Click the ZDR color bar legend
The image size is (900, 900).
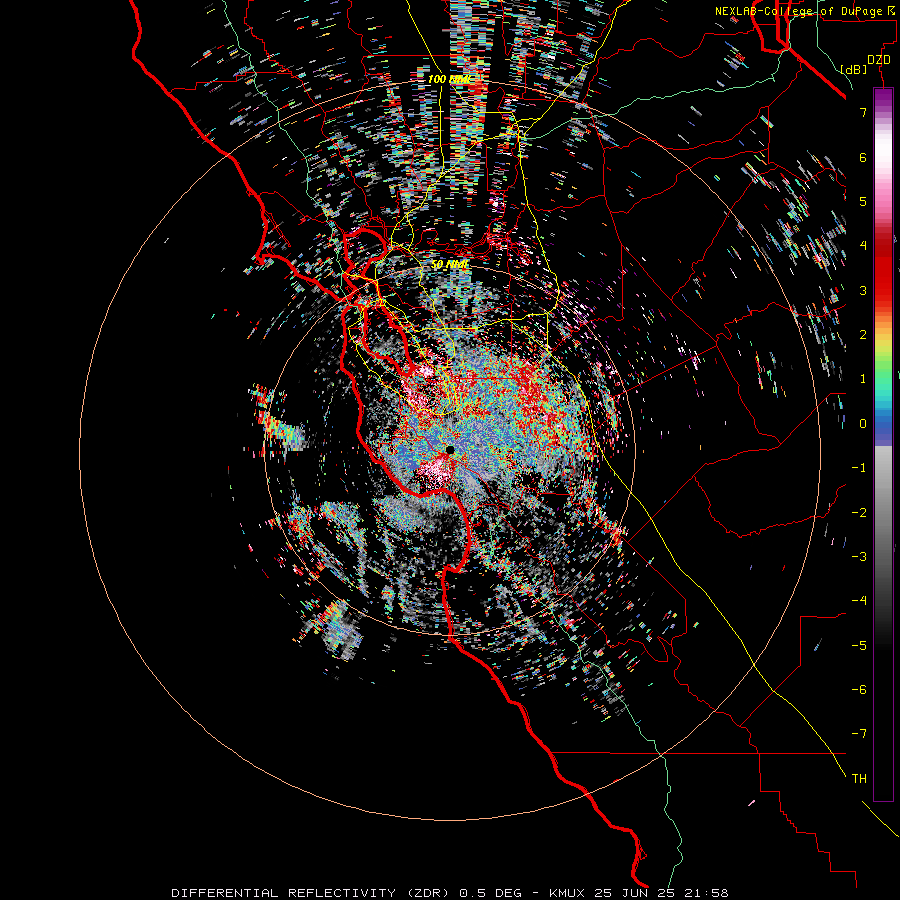tap(883, 444)
